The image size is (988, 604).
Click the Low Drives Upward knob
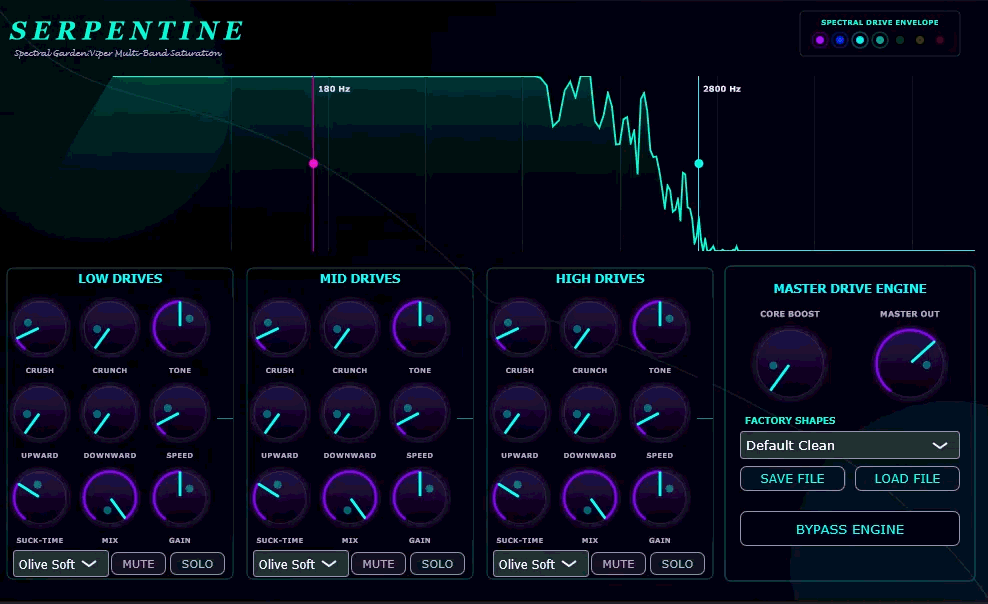[40, 413]
